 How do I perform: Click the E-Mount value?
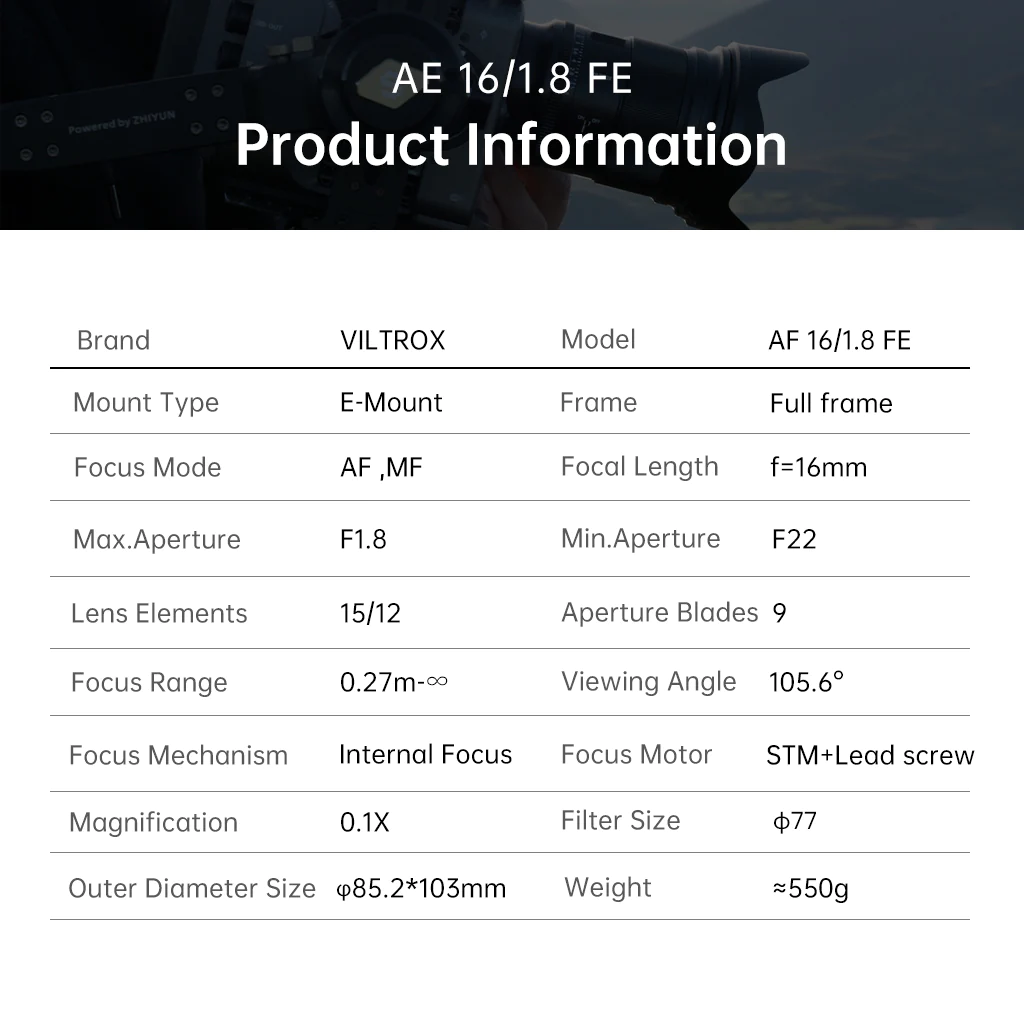(x=391, y=402)
